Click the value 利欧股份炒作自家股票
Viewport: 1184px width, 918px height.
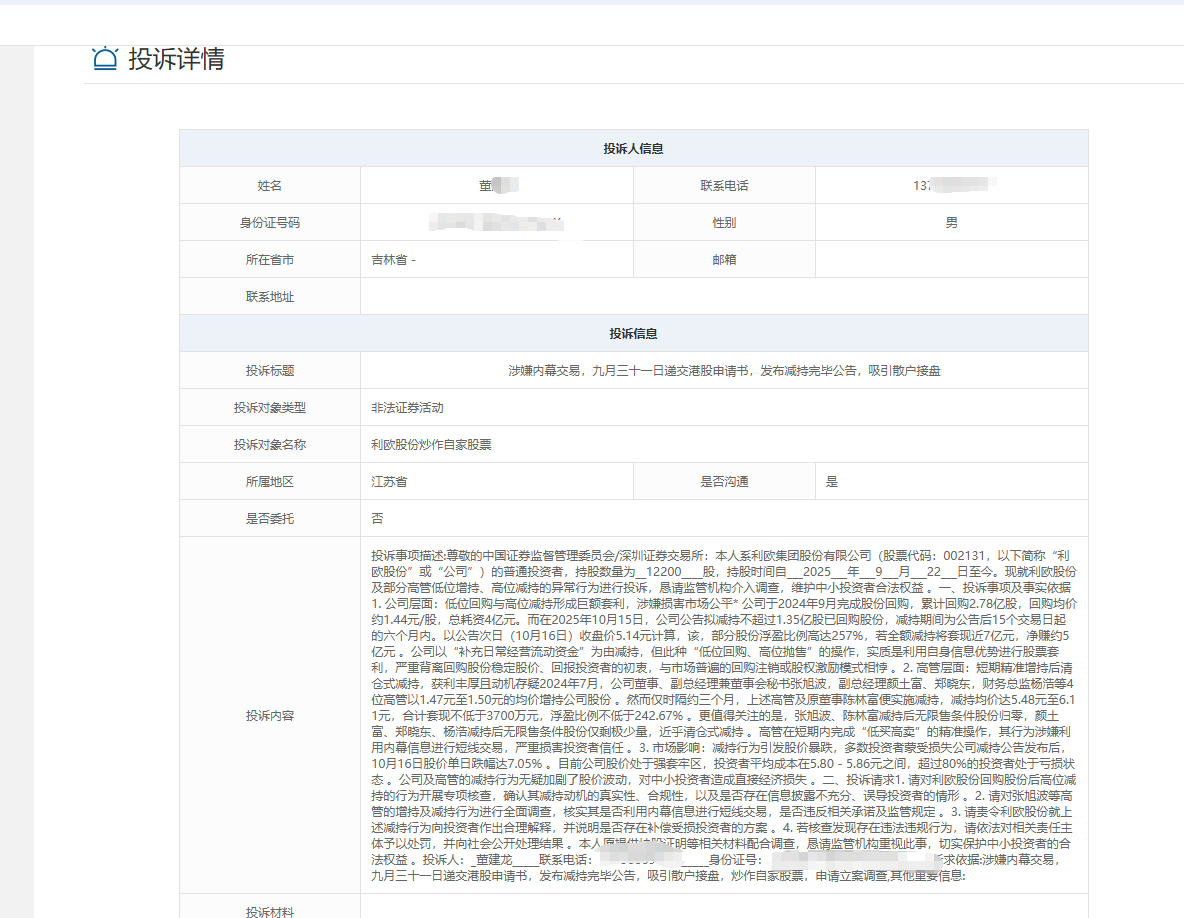(x=431, y=445)
